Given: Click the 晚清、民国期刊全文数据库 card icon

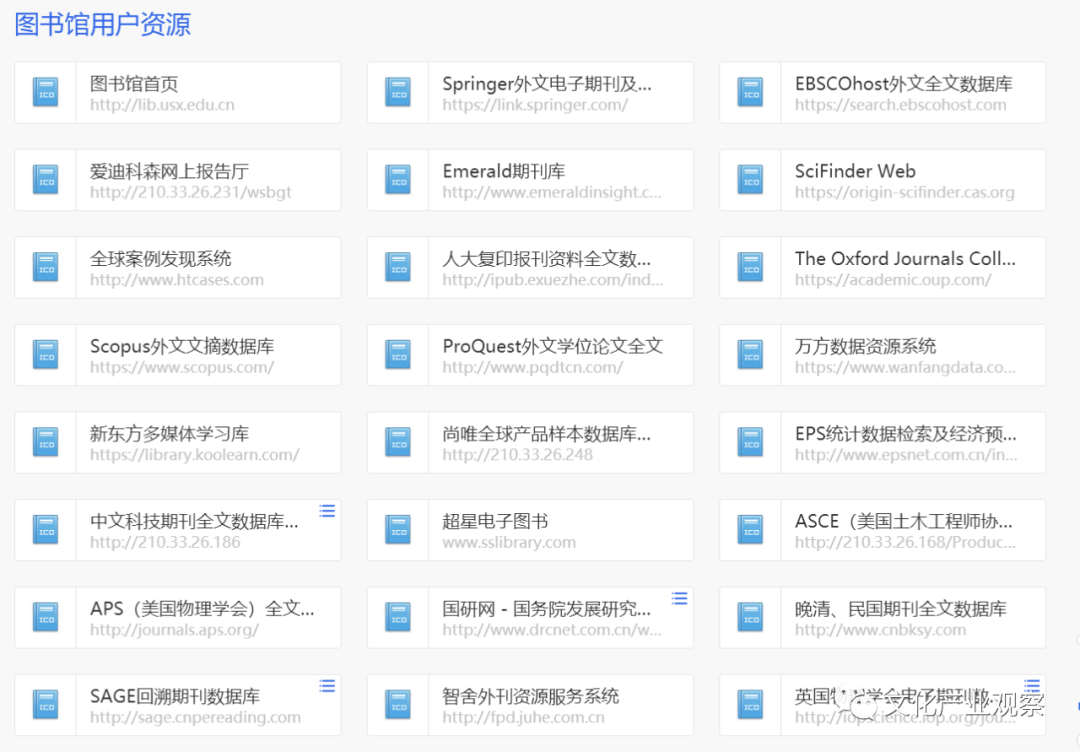Looking at the screenshot, I should [x=751, y=617].
